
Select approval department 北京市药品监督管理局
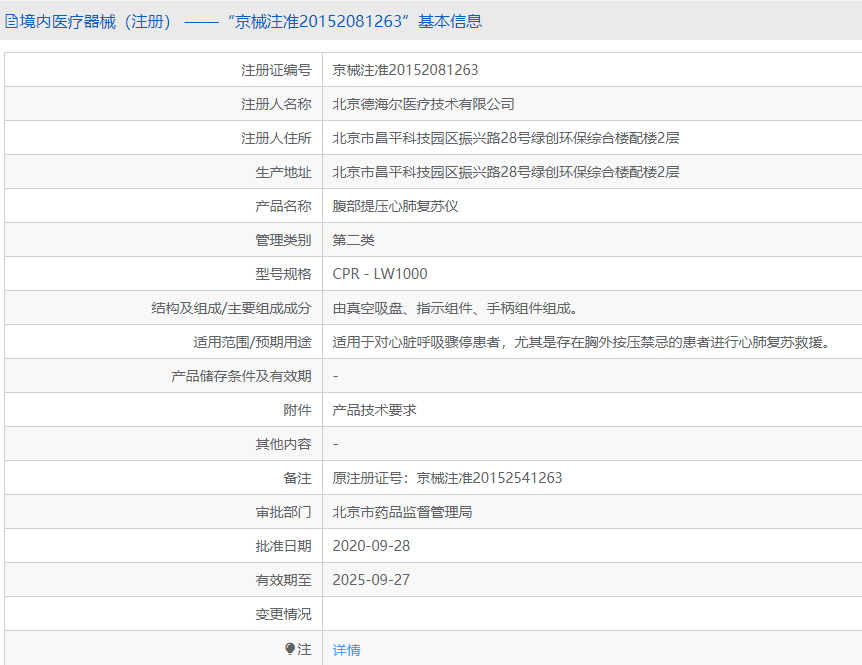coord(402,512)
